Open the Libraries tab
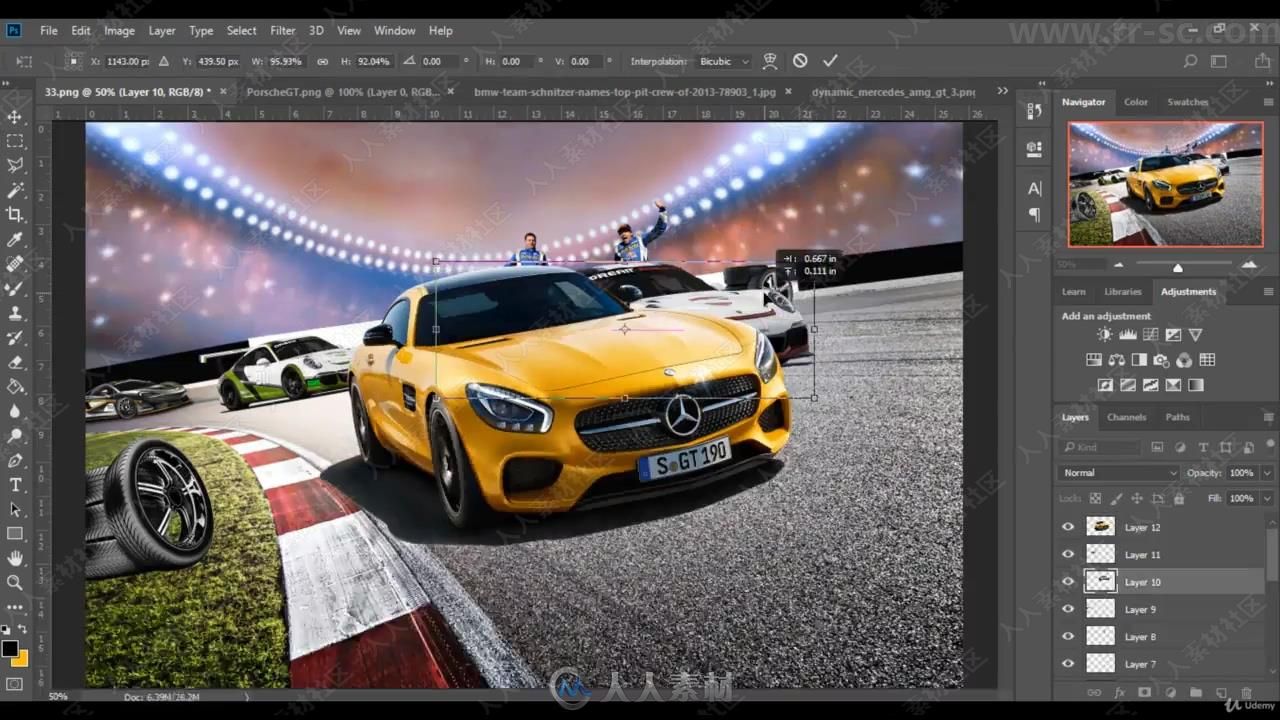1280x720 pixels. coord(1122,292)
